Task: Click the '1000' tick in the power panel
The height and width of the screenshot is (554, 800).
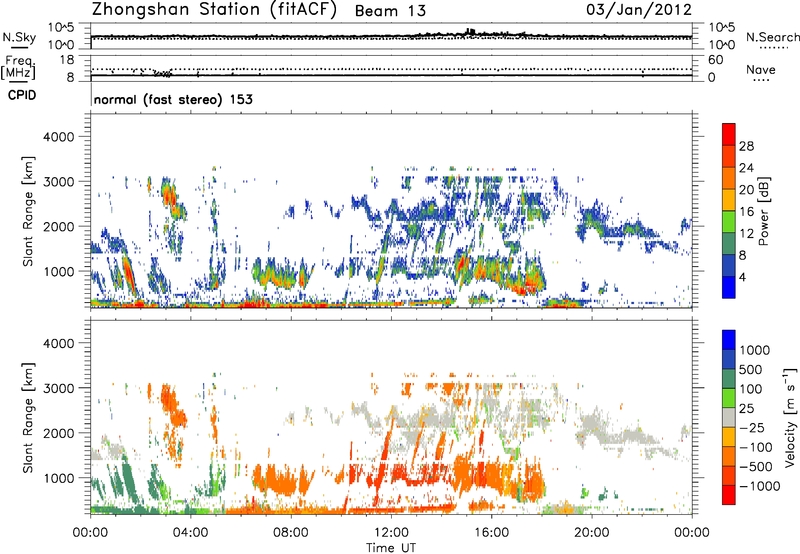Action: [x=58, y=271]
